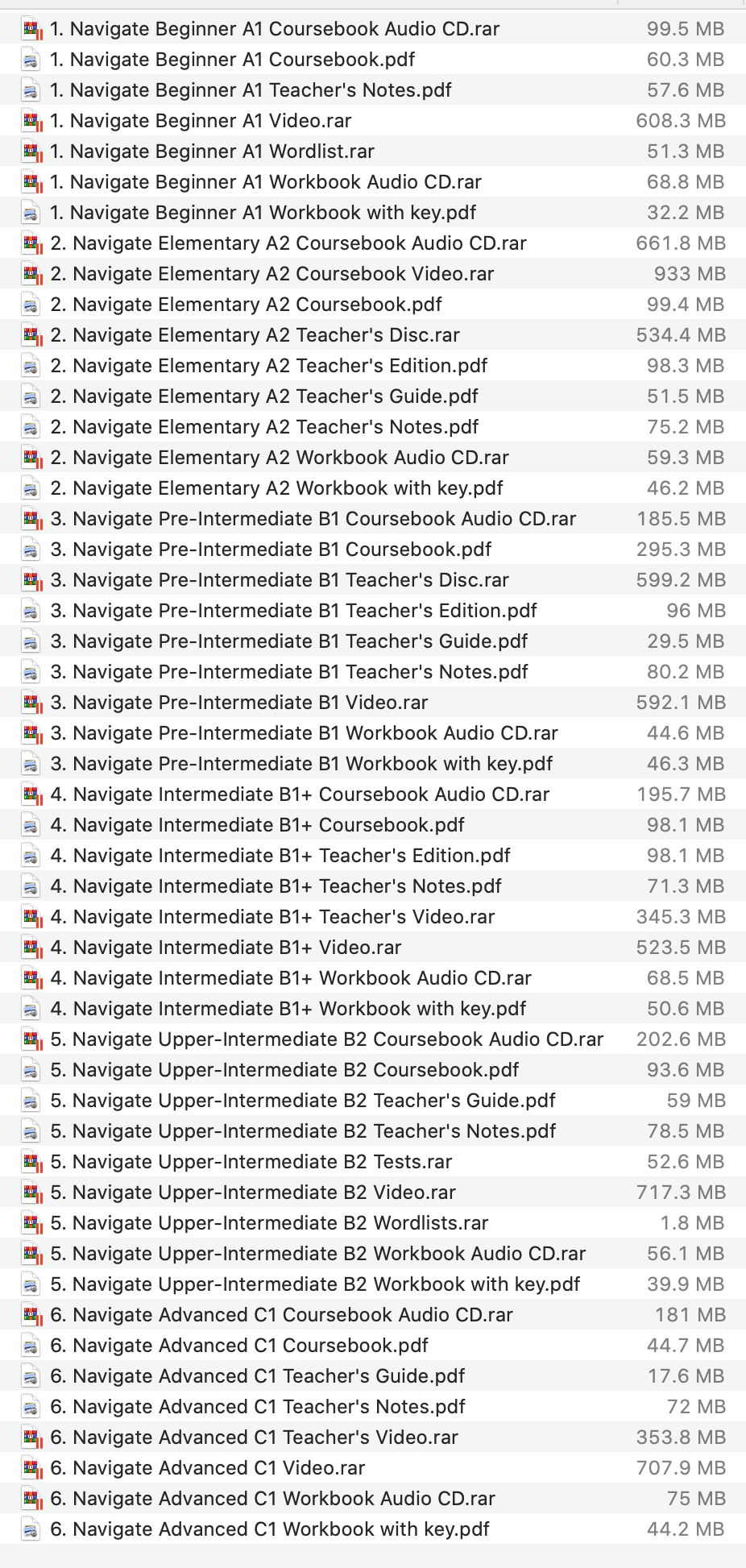The height and width of the screenshot is (1568, 746).
Task: Select '5. Navigate Upper-Intermediate B2 Teacher's Guide.pdf'
Action: click(303, 1101)
